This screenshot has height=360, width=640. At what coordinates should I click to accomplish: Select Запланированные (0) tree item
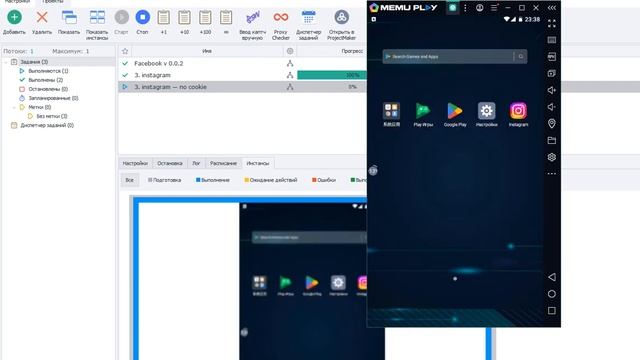tap(53, 98)
